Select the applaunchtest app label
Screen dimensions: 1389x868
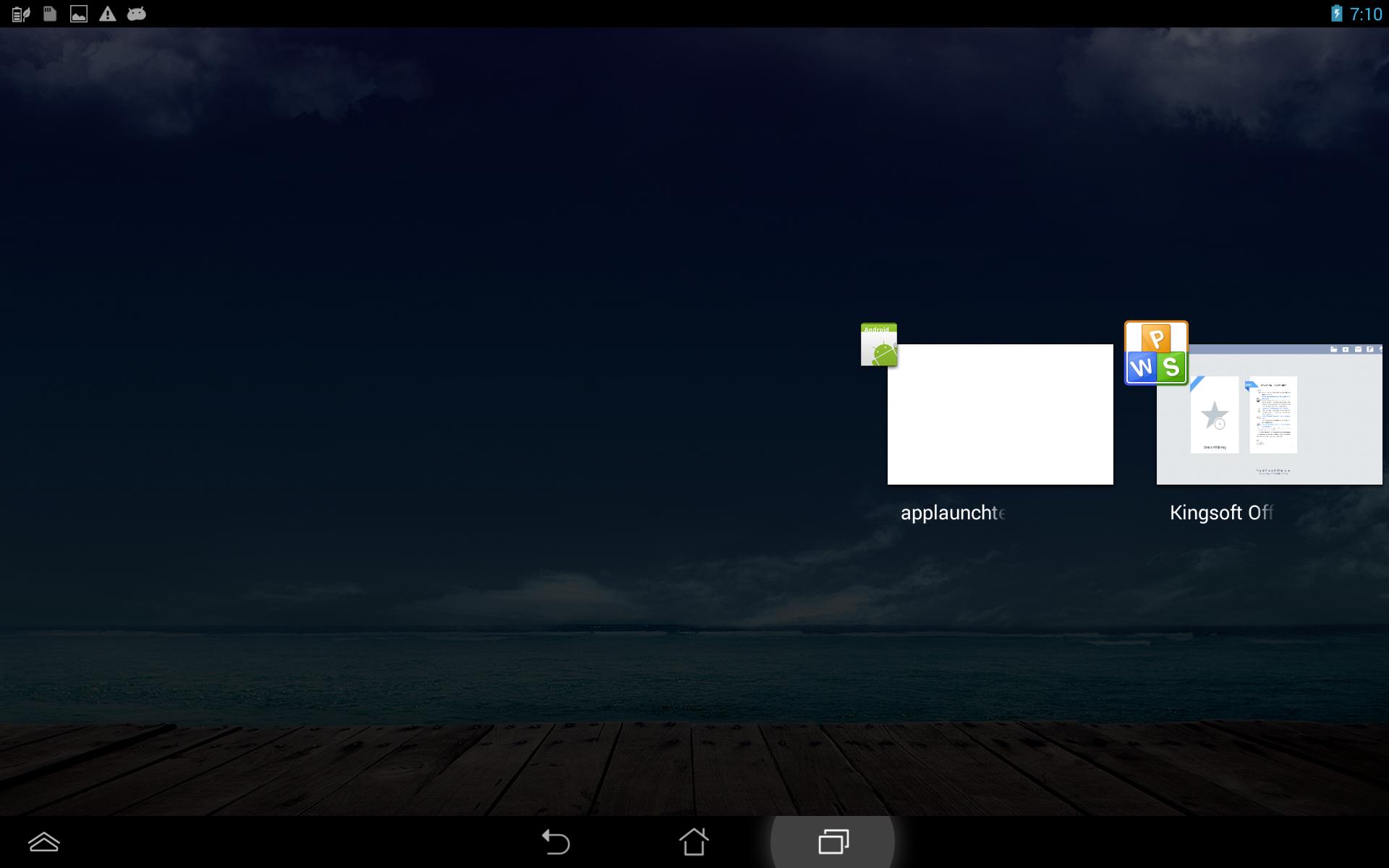point(952,513)
